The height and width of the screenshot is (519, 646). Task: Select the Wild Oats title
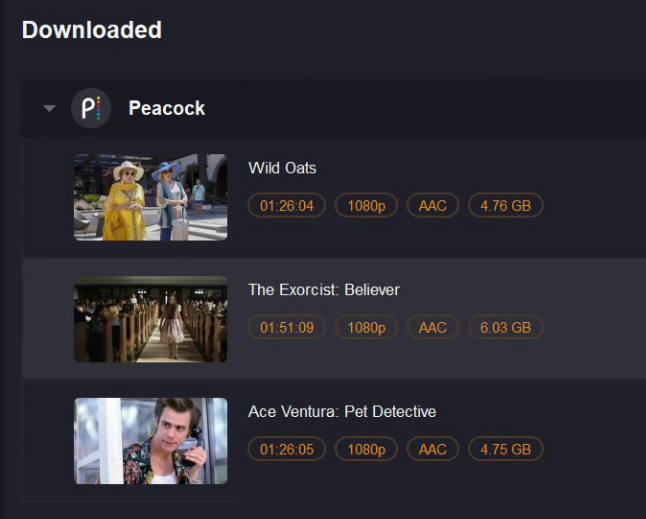tap(282, 168)
